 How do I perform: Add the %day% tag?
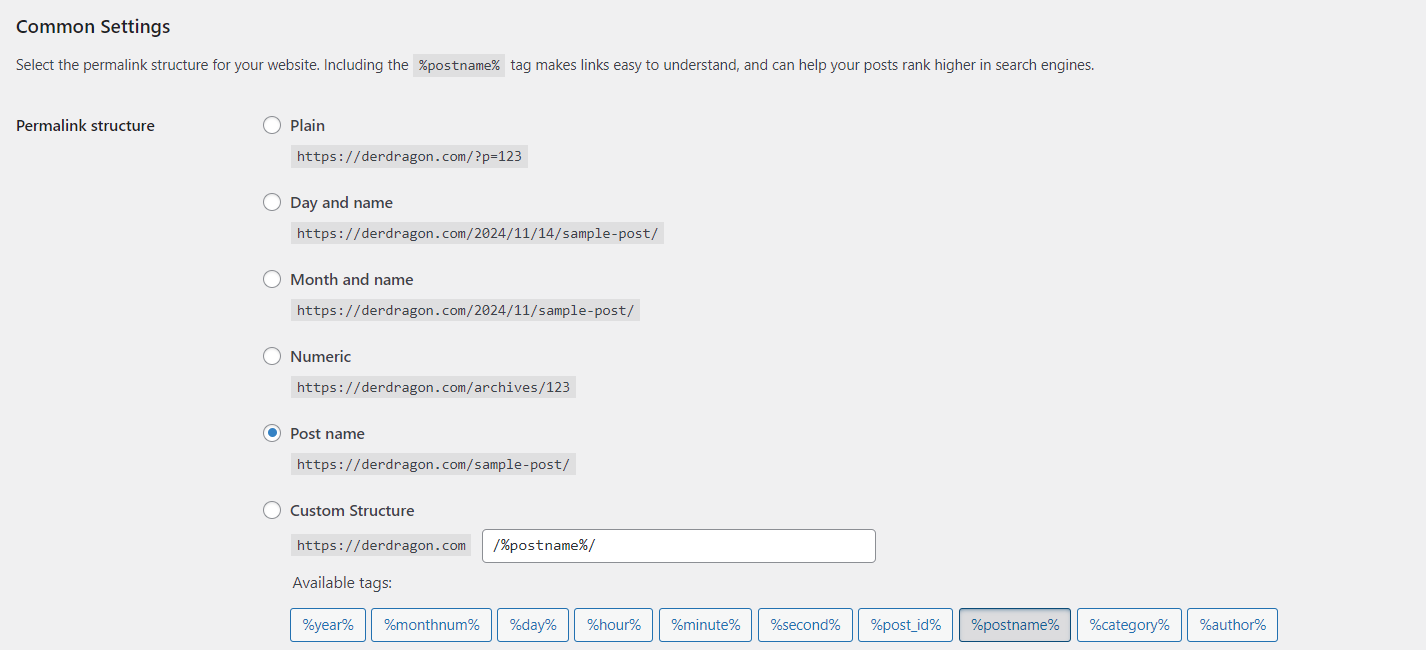pos(532,624)
